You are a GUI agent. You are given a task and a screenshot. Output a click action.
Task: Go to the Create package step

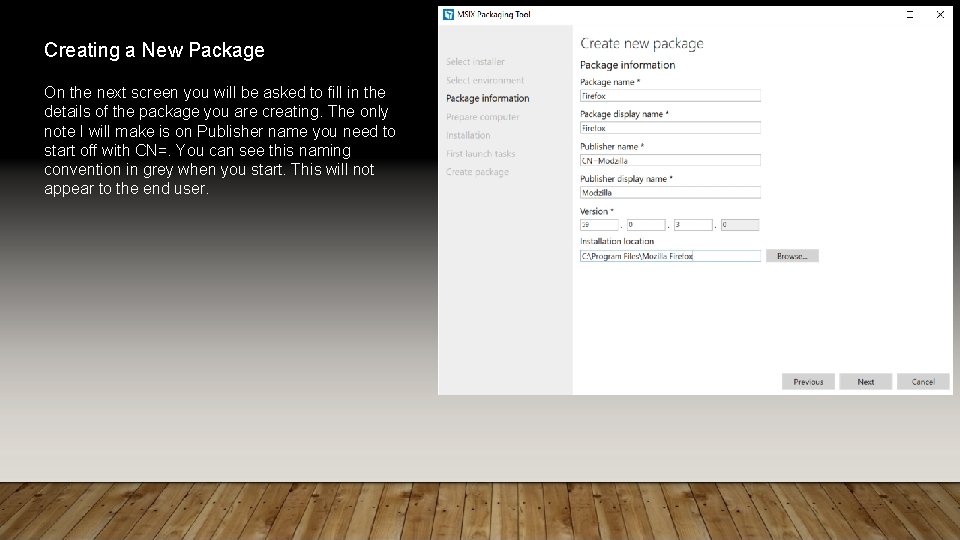[477, 172]
